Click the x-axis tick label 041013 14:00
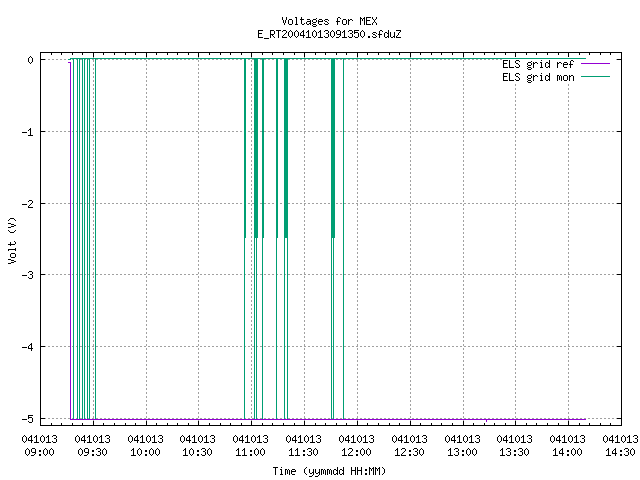 point(568,445)
